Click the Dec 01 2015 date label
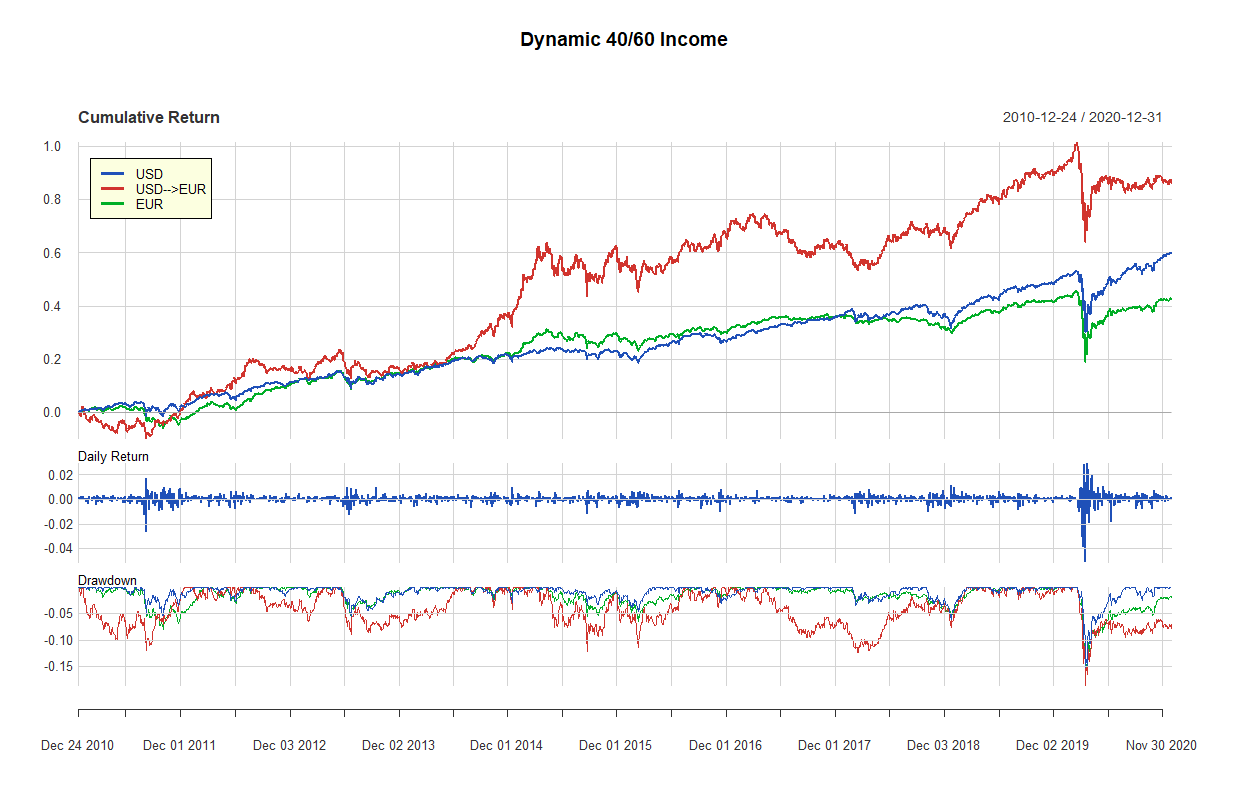 615,745
